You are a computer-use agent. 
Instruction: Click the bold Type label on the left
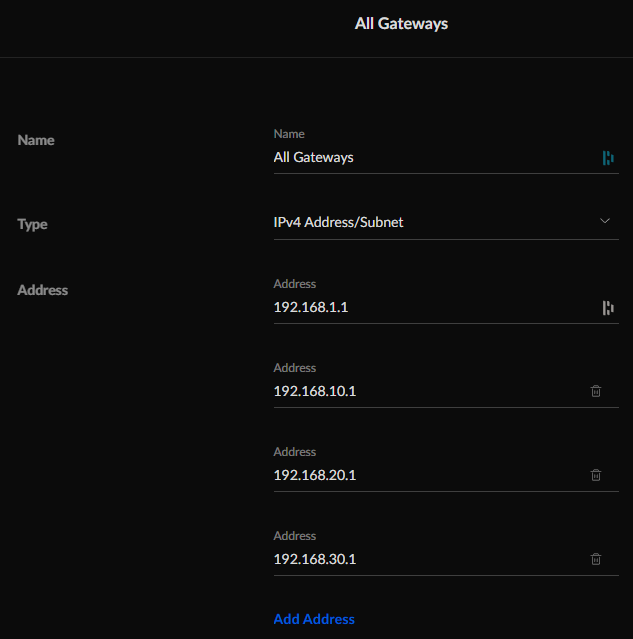pyautogui.click(x=33, y=224)
